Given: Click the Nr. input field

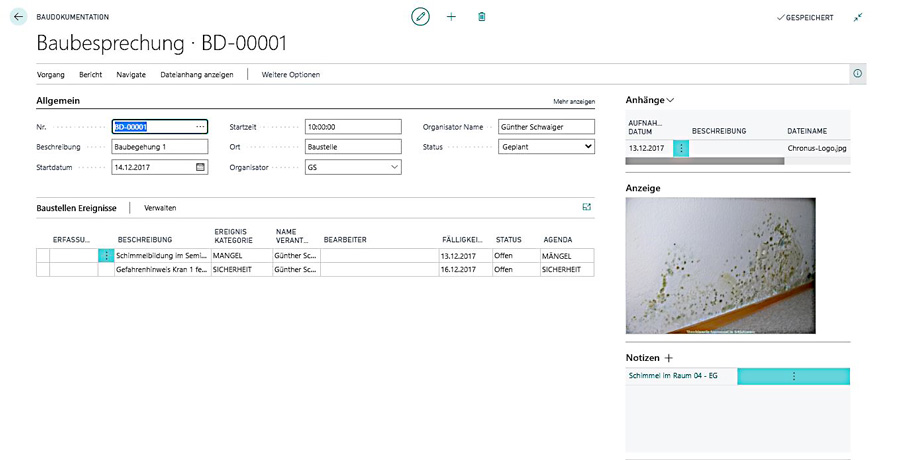Looking at the screenshot, I should pyautogui.click(x=160, y=127).
